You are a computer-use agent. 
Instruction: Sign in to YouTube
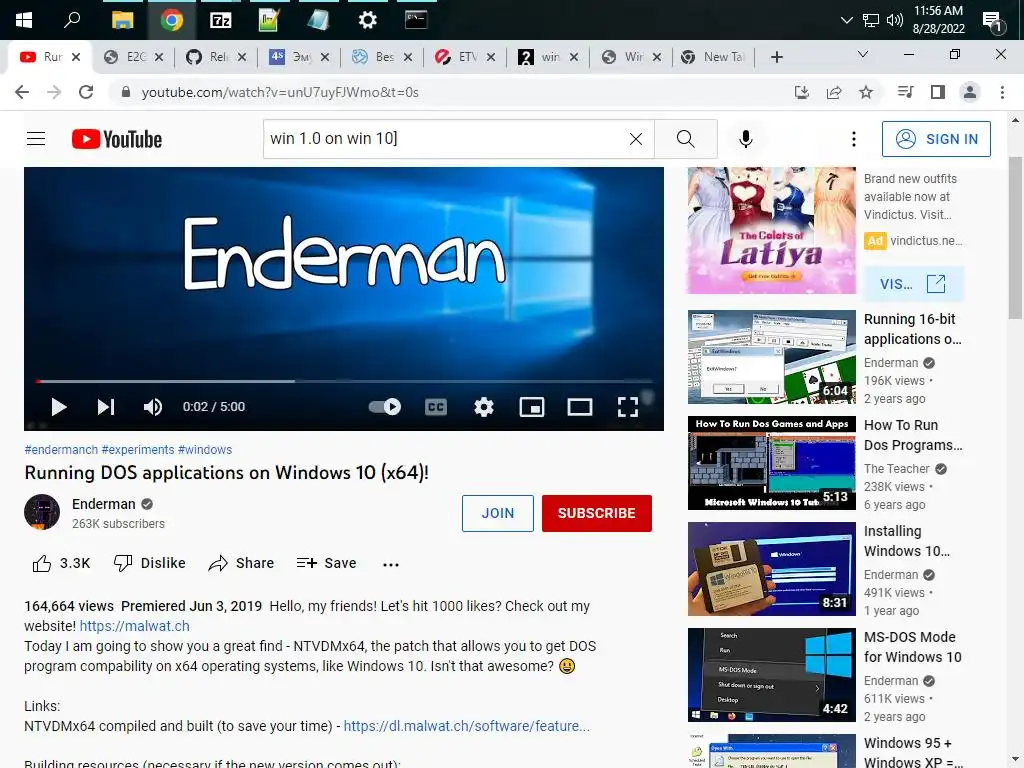936,138
